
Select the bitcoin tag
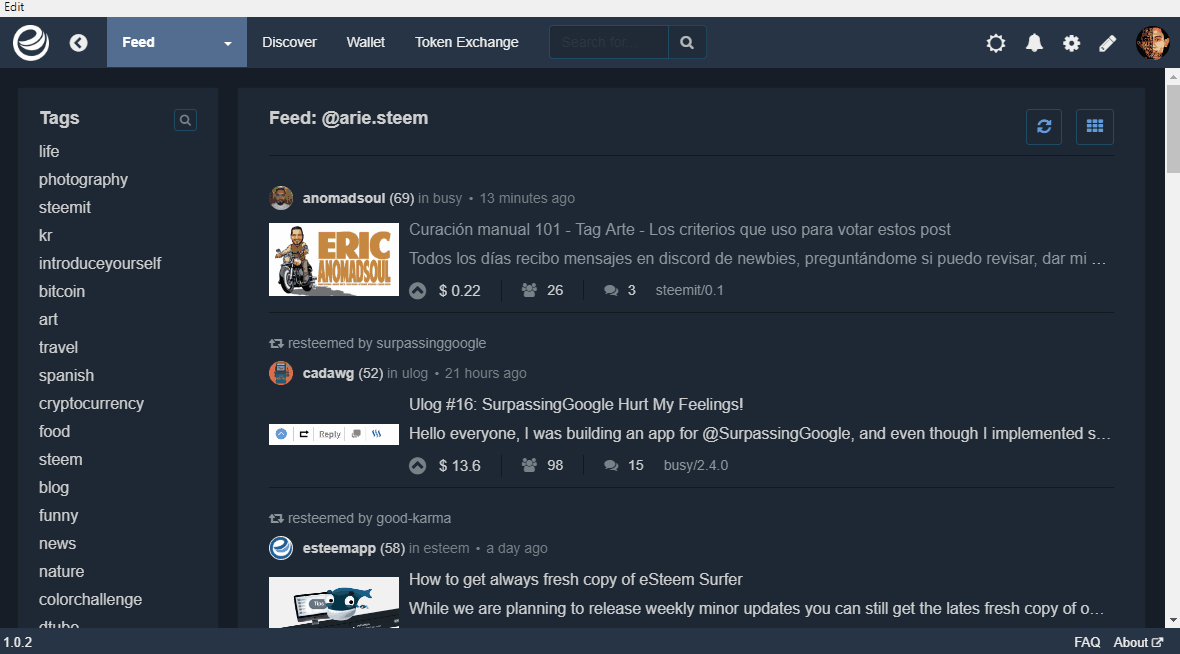click(62, 291)
